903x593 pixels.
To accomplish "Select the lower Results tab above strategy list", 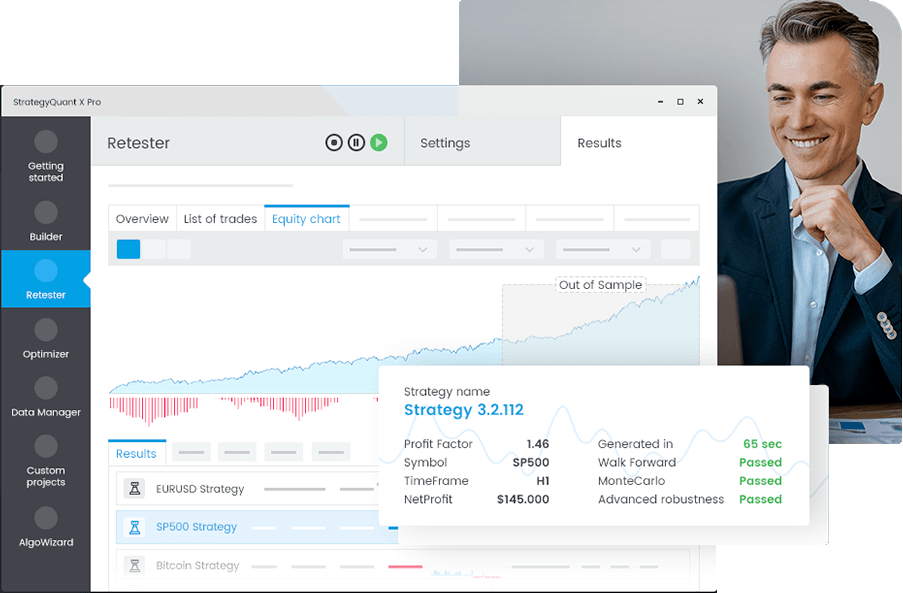I will point(136,453).
